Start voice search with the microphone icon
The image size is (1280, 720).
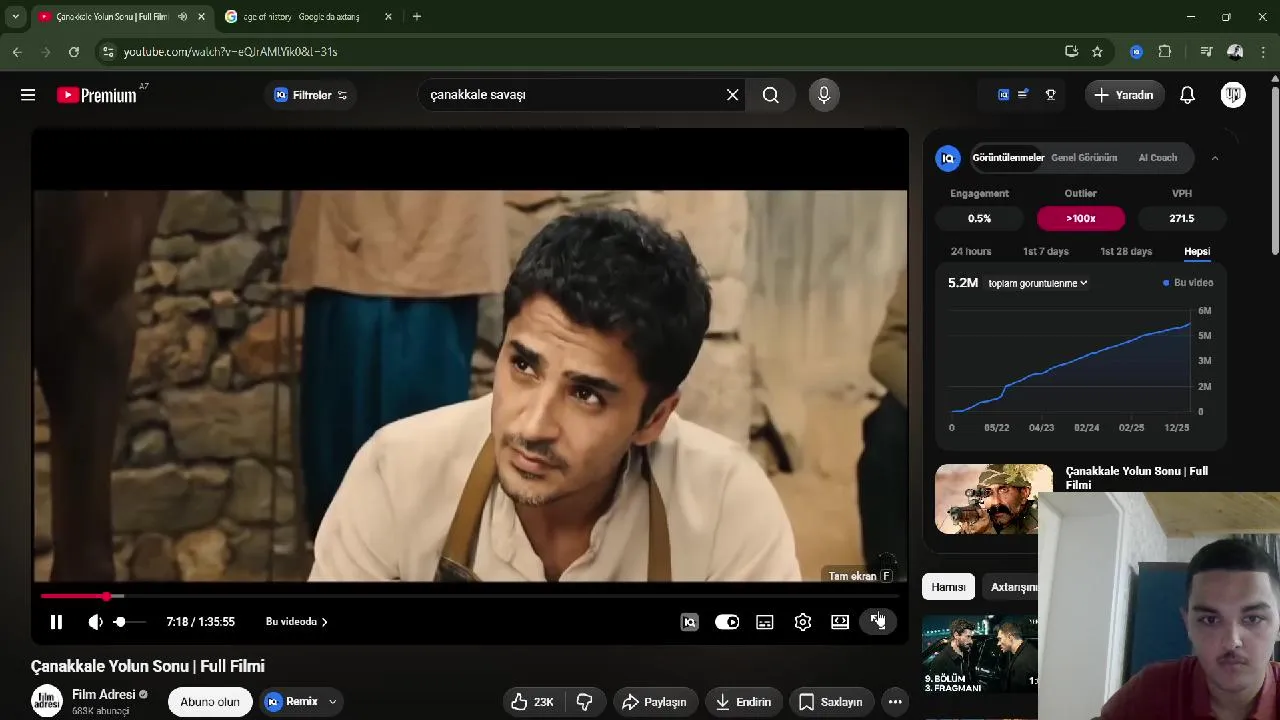824,95
